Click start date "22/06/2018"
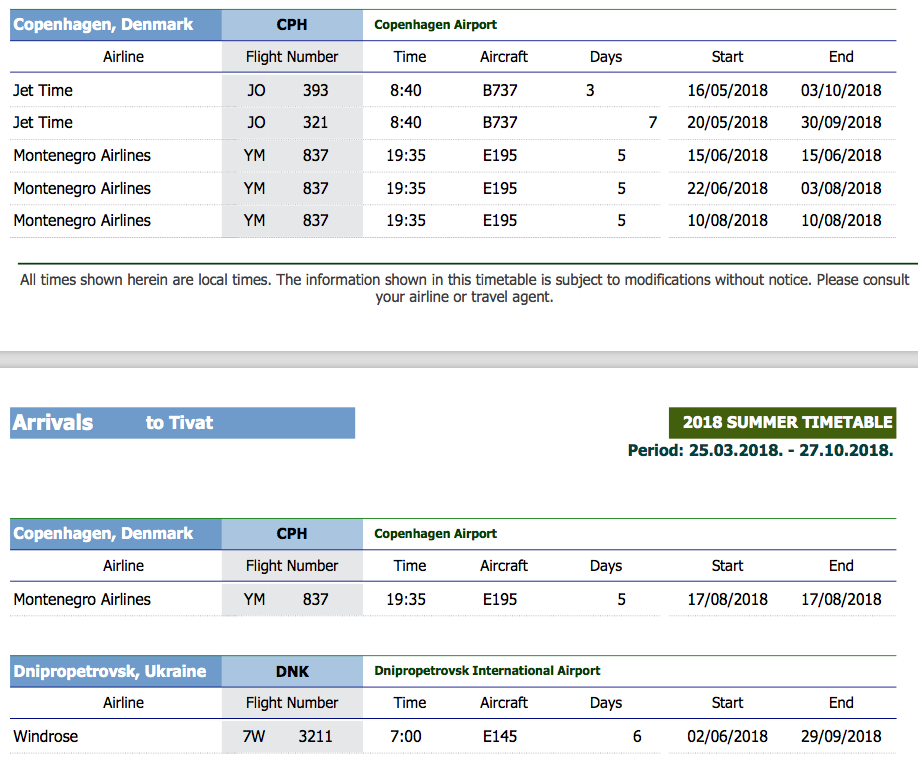The height and width of the screenshot is (776, 918). [x=727, y=188]
